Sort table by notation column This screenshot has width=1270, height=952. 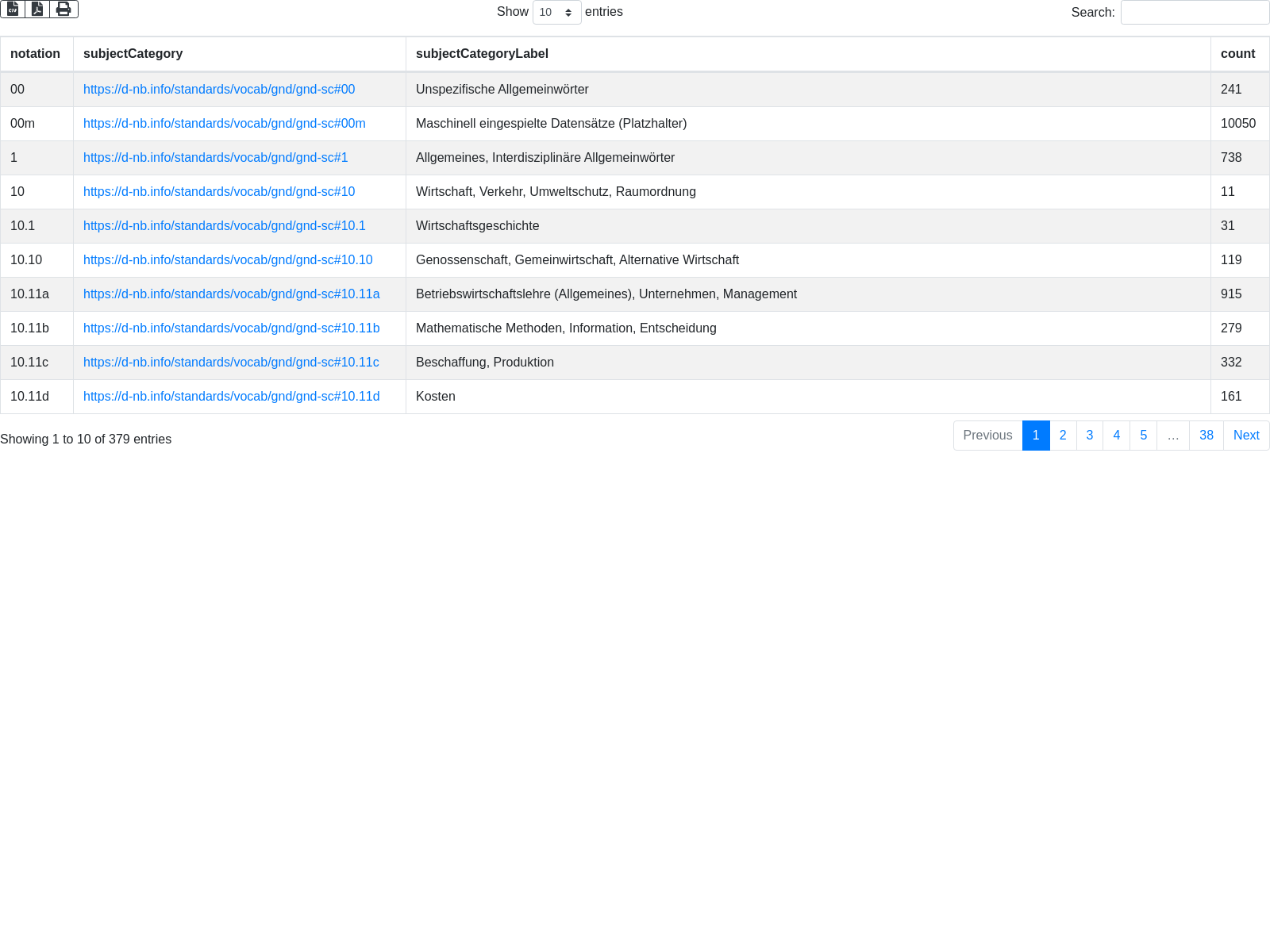click(x=36, y=54)
